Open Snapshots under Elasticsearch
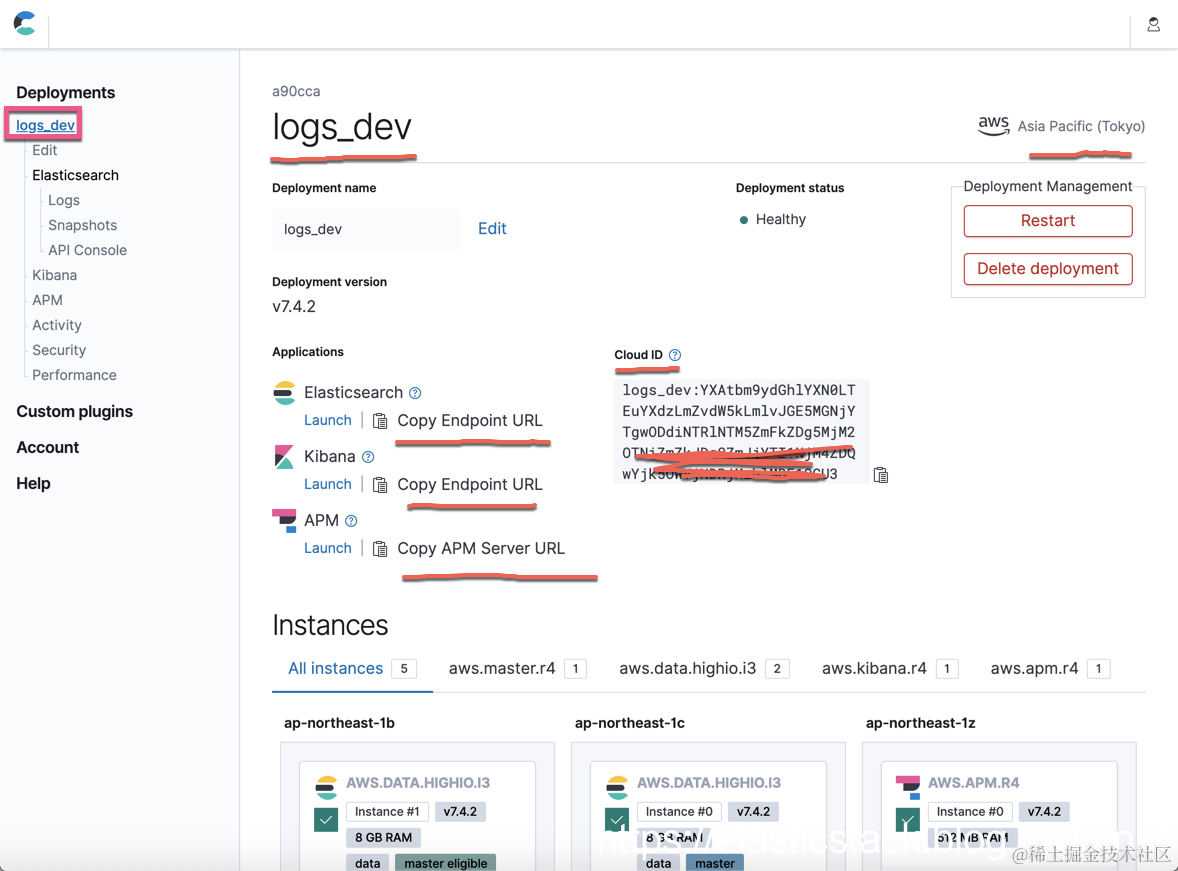The height and width of the screenshot is (871, 1178). point(83,225)
